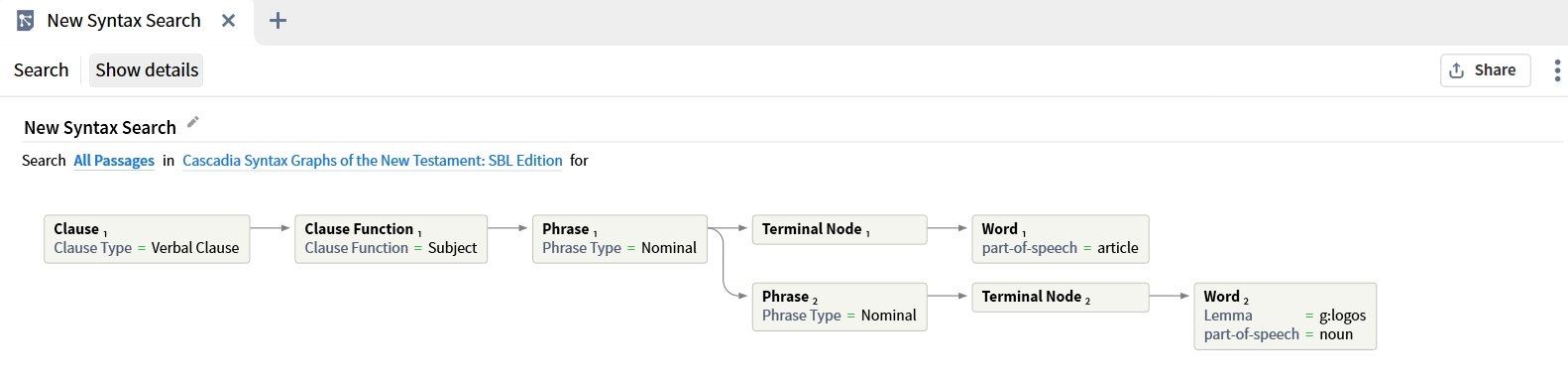Select the Clause 1 Verbal Clause node
This screenshot has width=1568, height=383.
147,239
